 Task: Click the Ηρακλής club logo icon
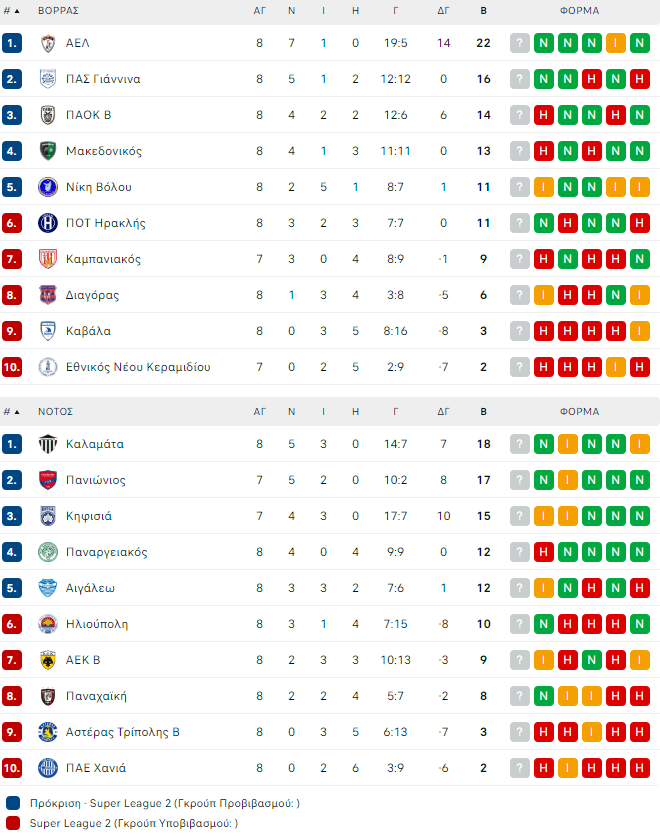tap(47, 223)
